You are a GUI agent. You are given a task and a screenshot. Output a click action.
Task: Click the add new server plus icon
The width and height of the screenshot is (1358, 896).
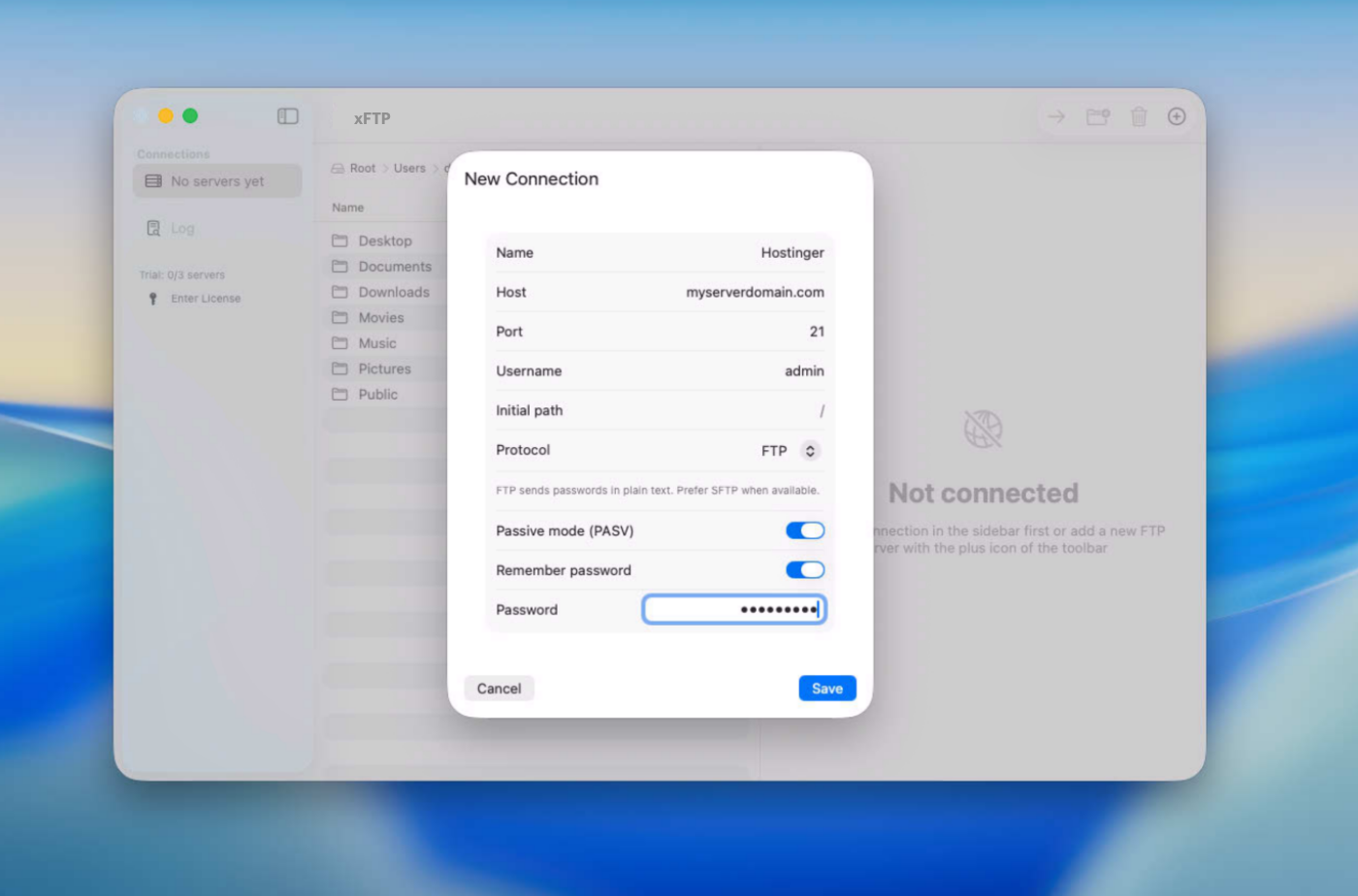(1176, 116)
